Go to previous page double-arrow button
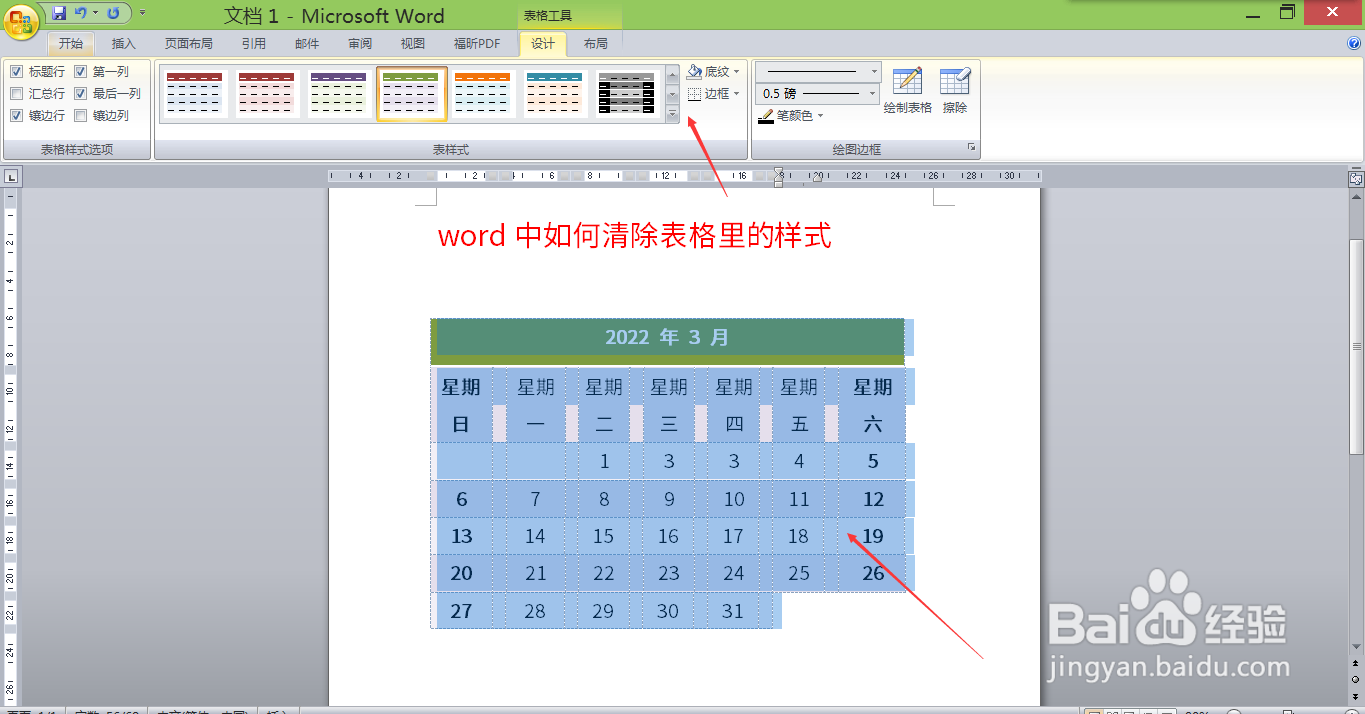 [1356, 664]
